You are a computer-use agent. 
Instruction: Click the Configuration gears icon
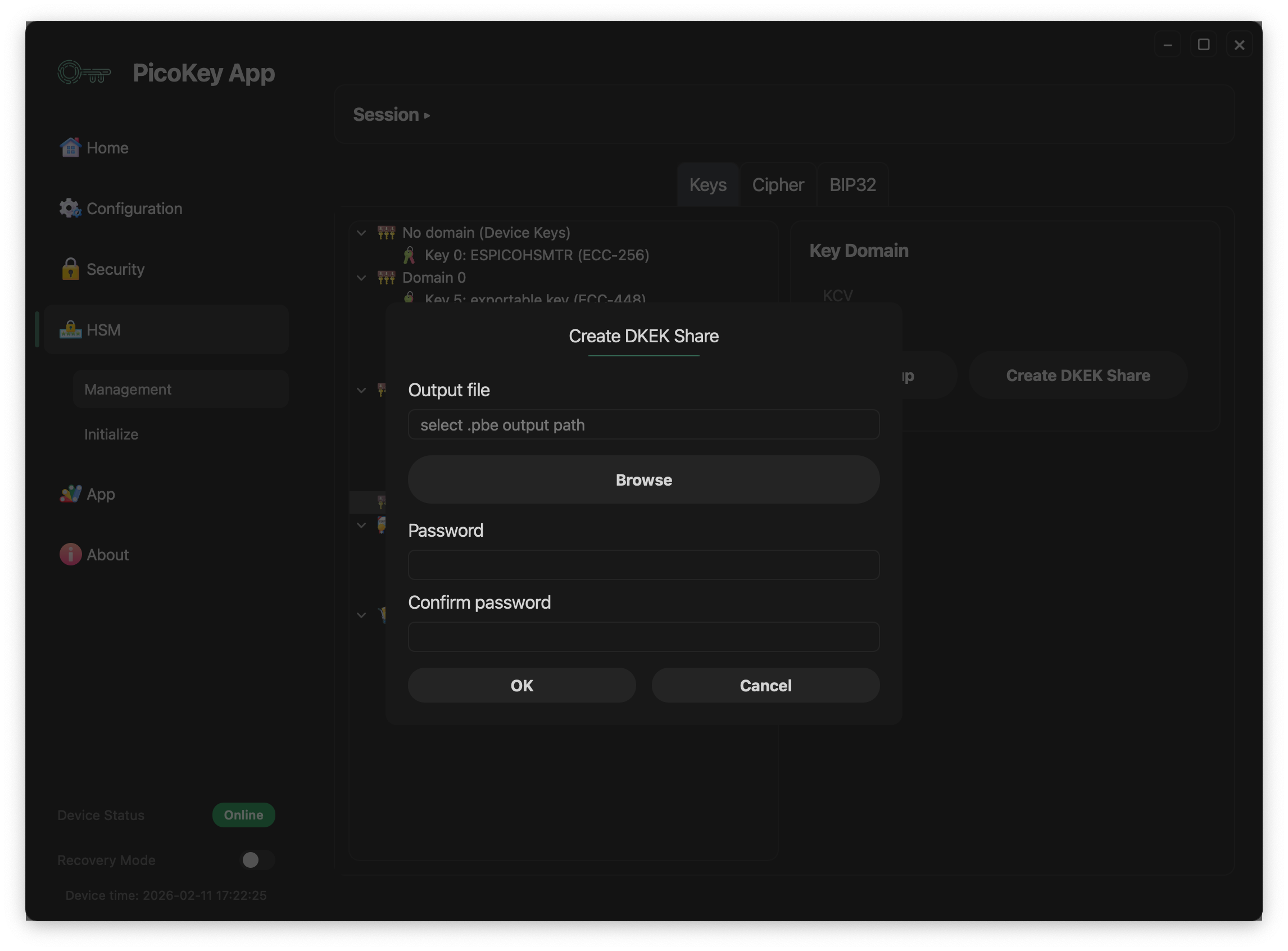[x=70, y=209]
